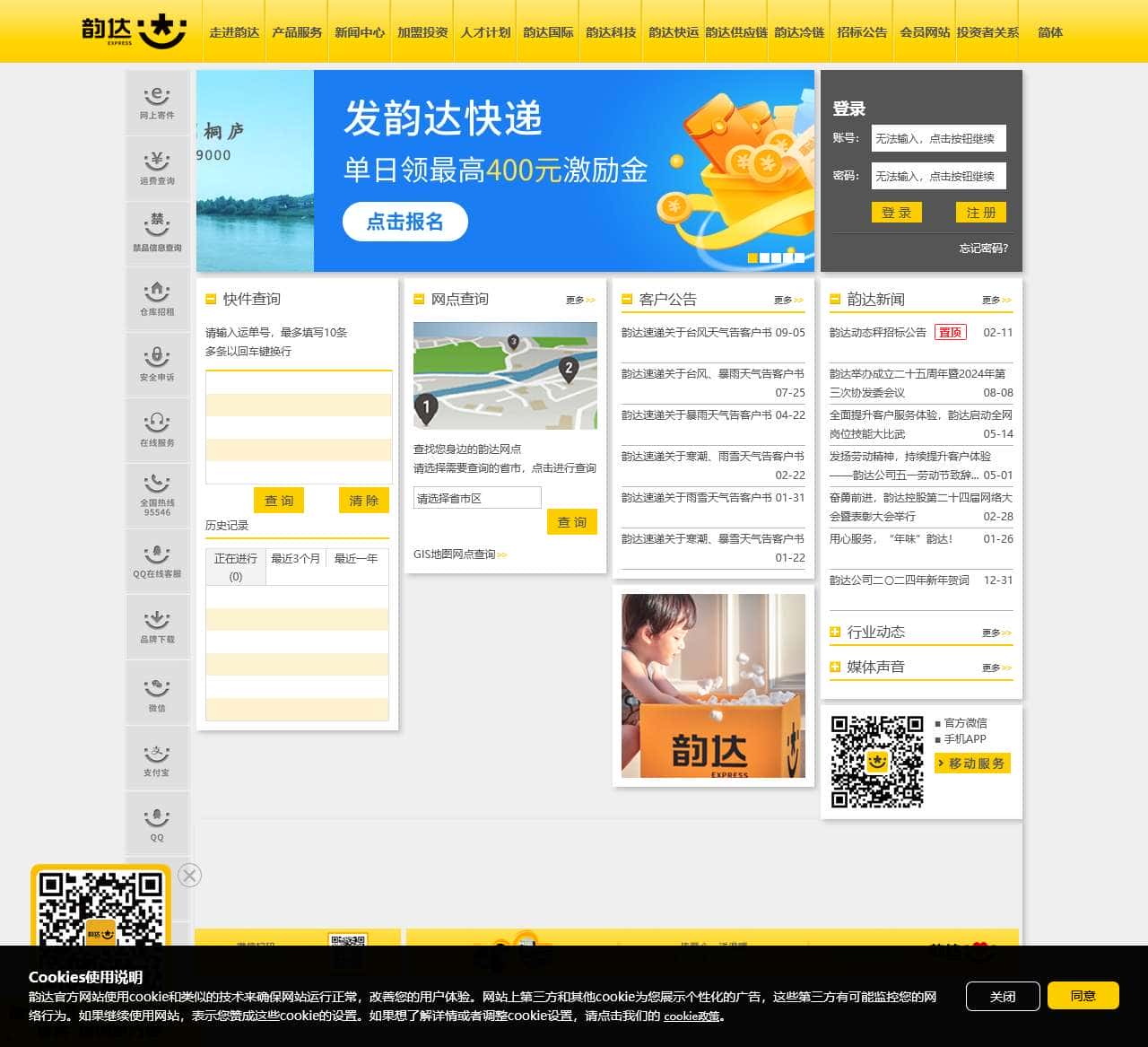Open the 新闻中心 menu item
This screenshot has height=1047, width=1148.
tap(359, 31)
